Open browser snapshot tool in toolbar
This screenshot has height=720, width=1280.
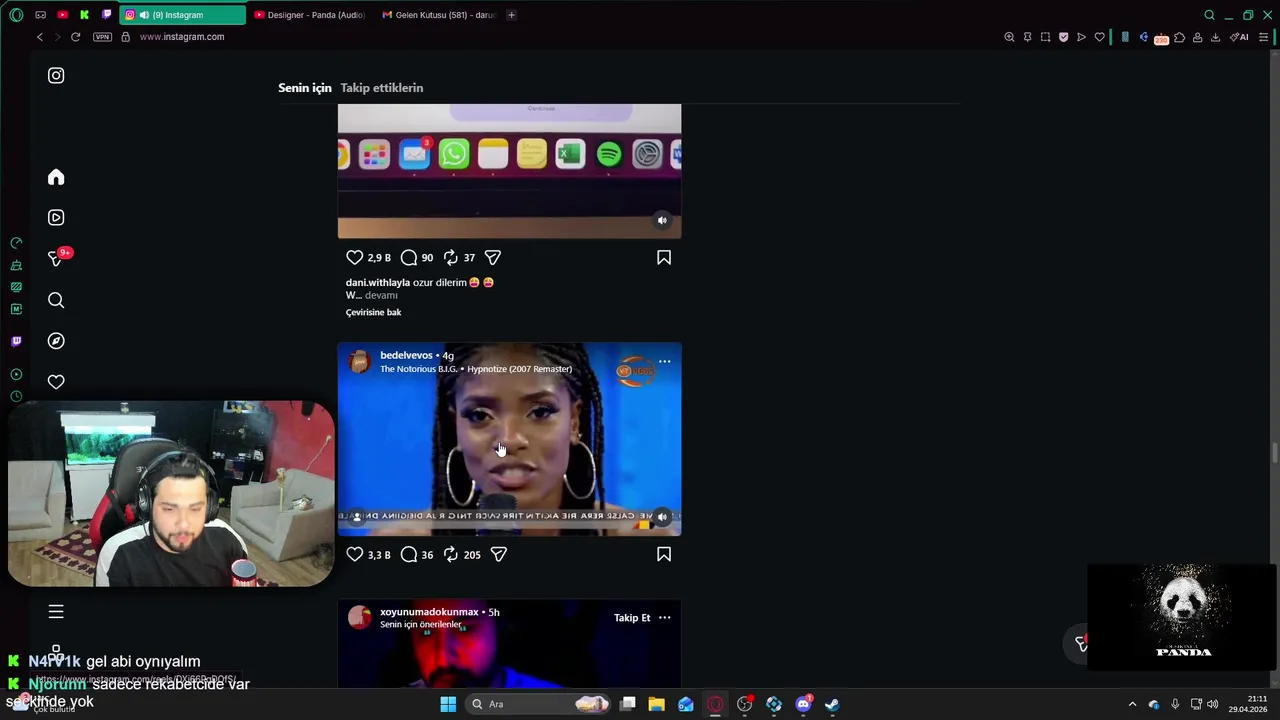pos(1045,37)
